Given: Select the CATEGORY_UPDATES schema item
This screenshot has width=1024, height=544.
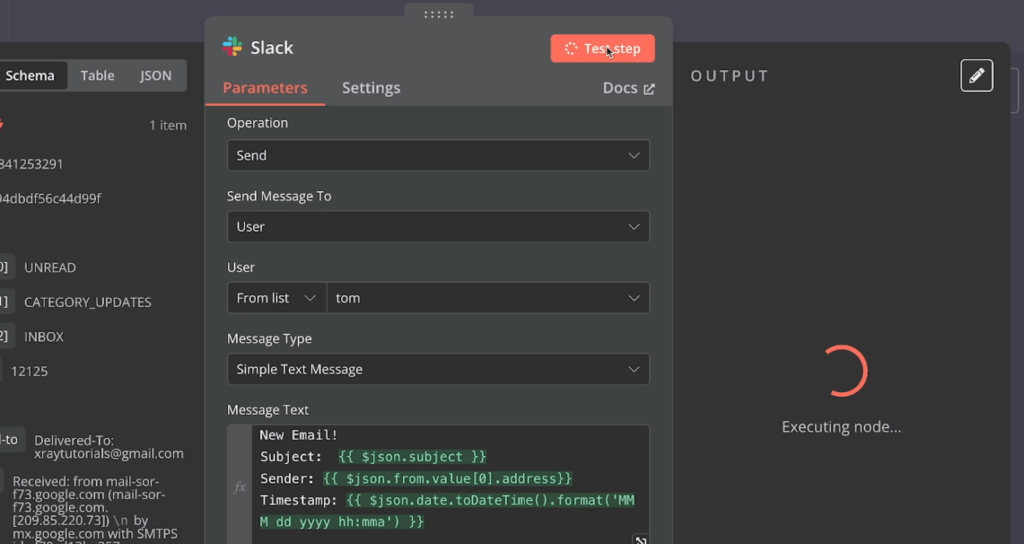Looking at the screenshot, I should click(x=88, y=302).
